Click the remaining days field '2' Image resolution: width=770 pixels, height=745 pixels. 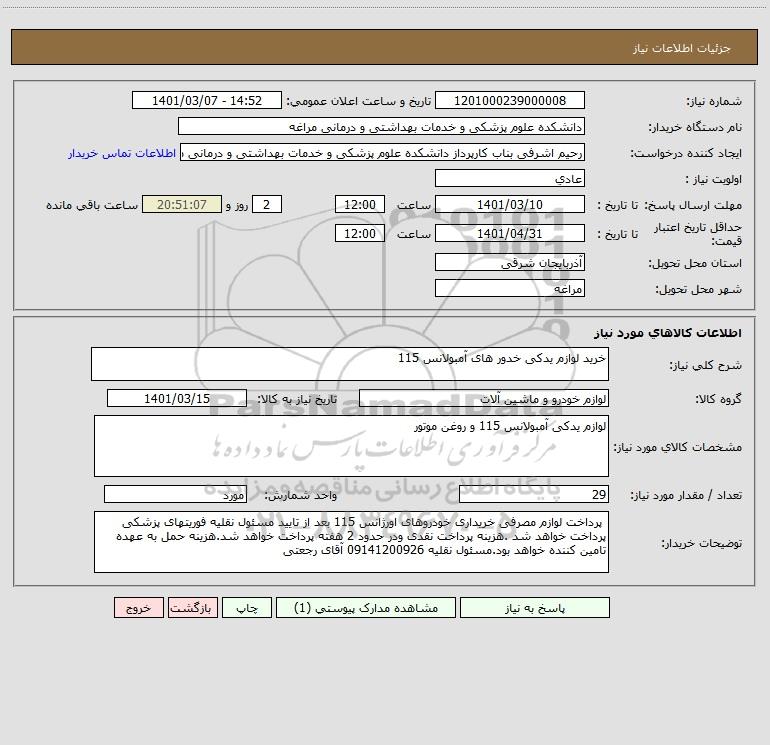pos(267,205)
